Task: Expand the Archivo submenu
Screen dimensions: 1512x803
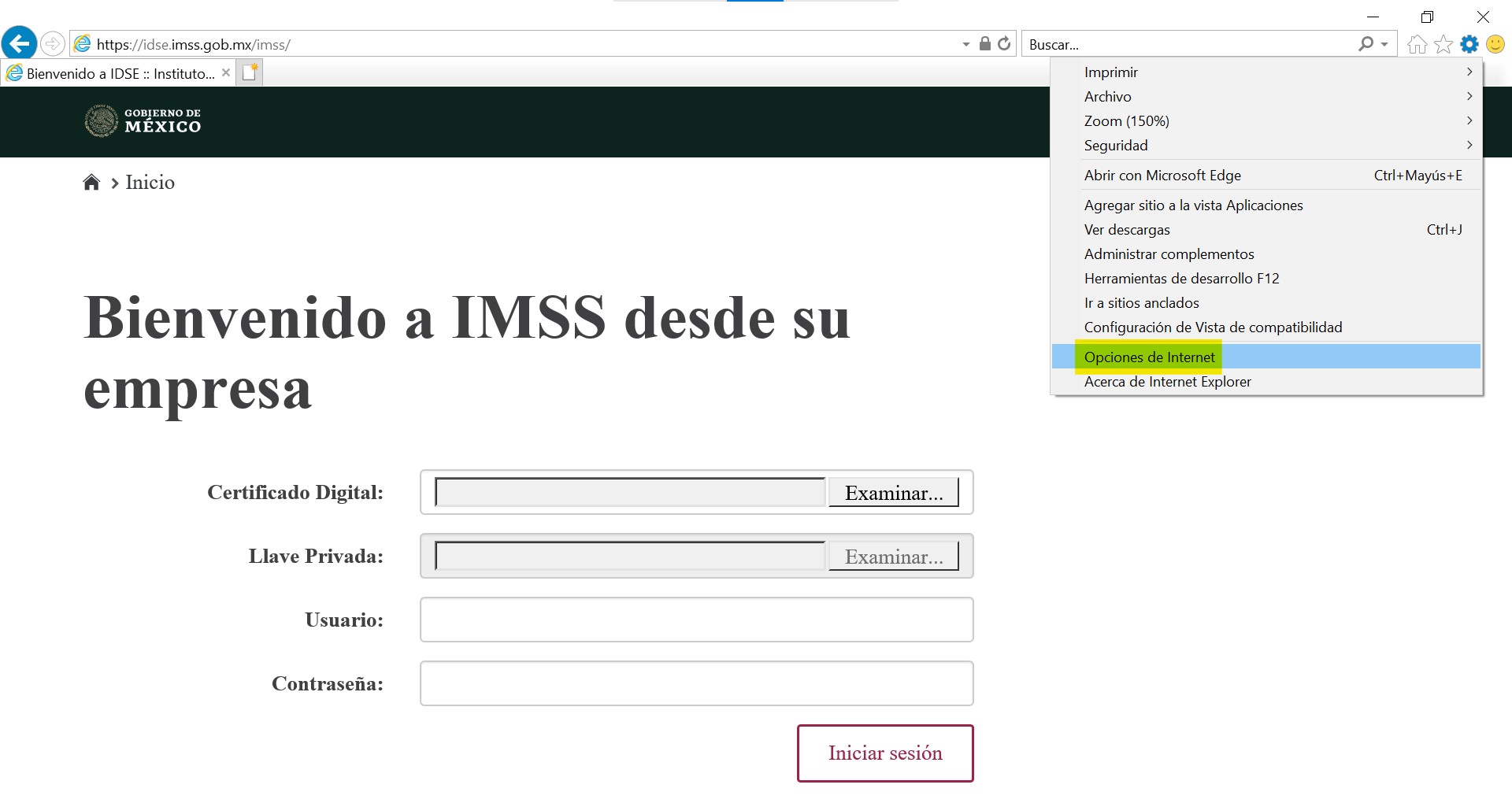Action: [x=1266, y=96]
